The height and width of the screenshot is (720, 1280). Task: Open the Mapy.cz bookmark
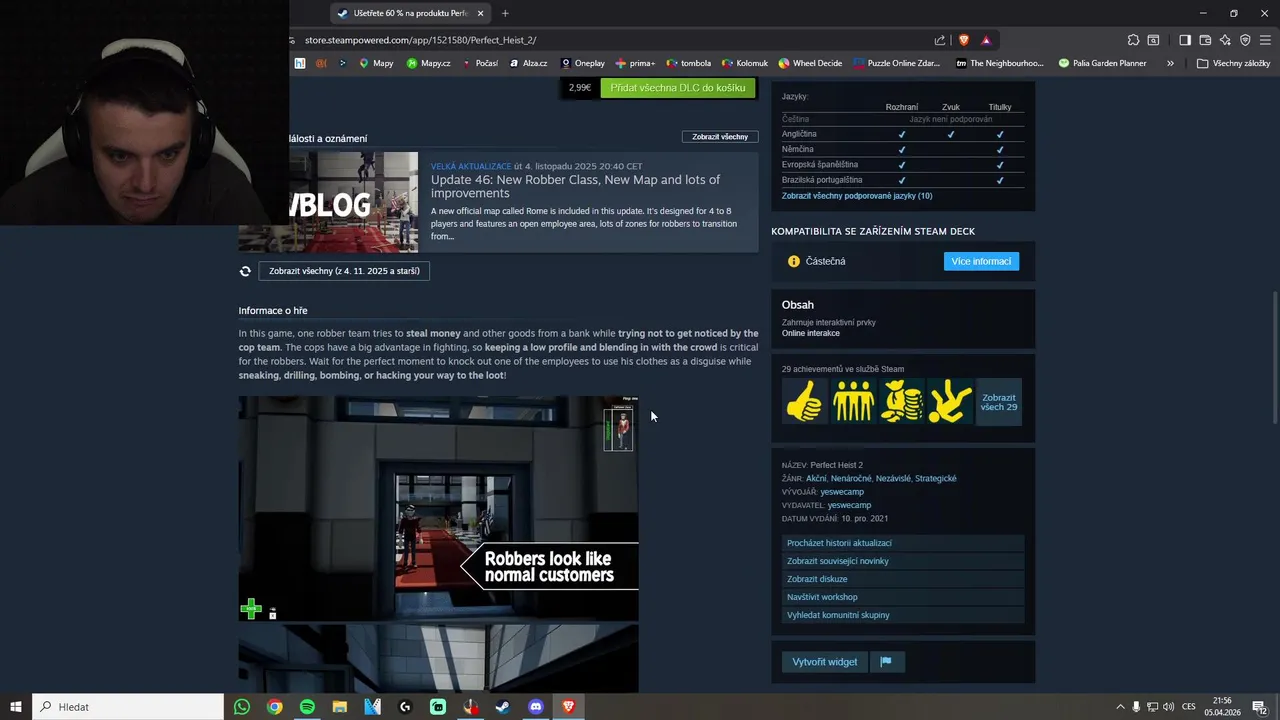(x=428, y=63)
